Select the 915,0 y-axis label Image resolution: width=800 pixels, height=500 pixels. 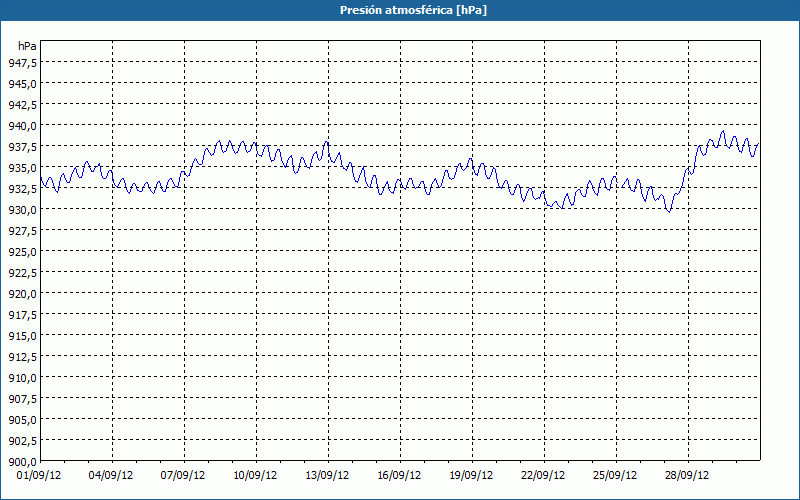tap(22, 336)
